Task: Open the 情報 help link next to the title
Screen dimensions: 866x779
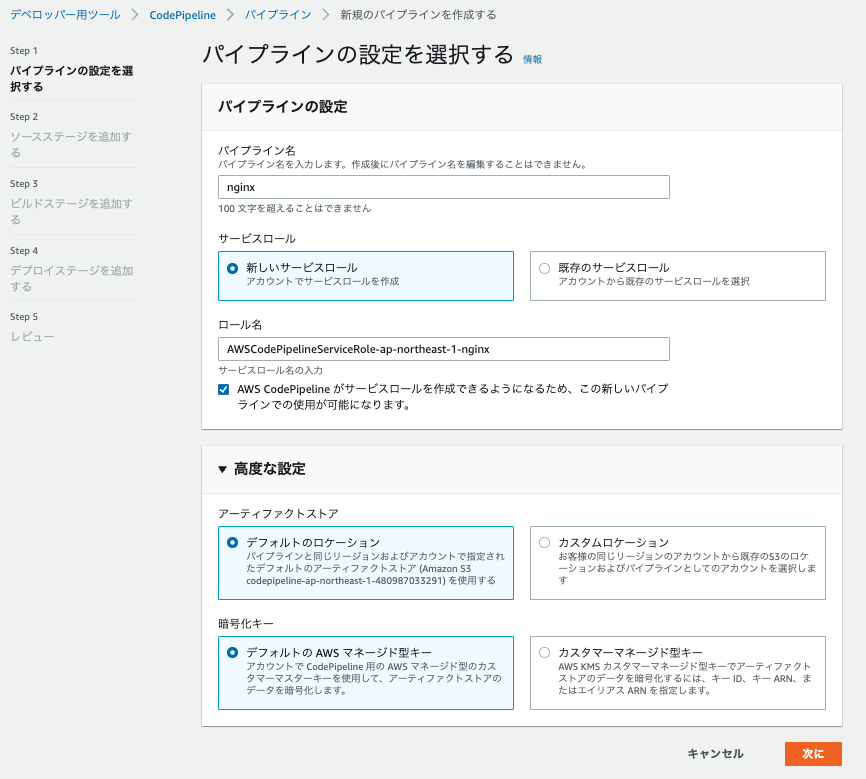Action: (x=531, y=59)
